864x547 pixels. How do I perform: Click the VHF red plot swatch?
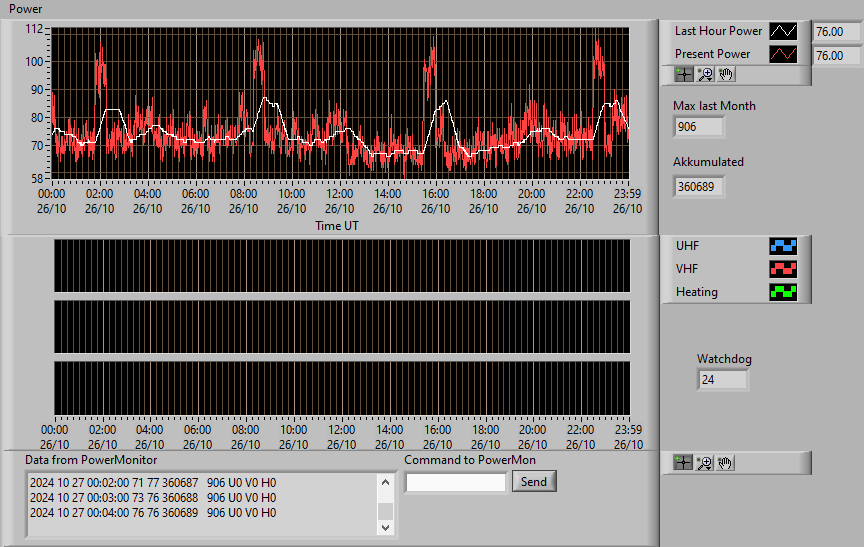(783, 269)
